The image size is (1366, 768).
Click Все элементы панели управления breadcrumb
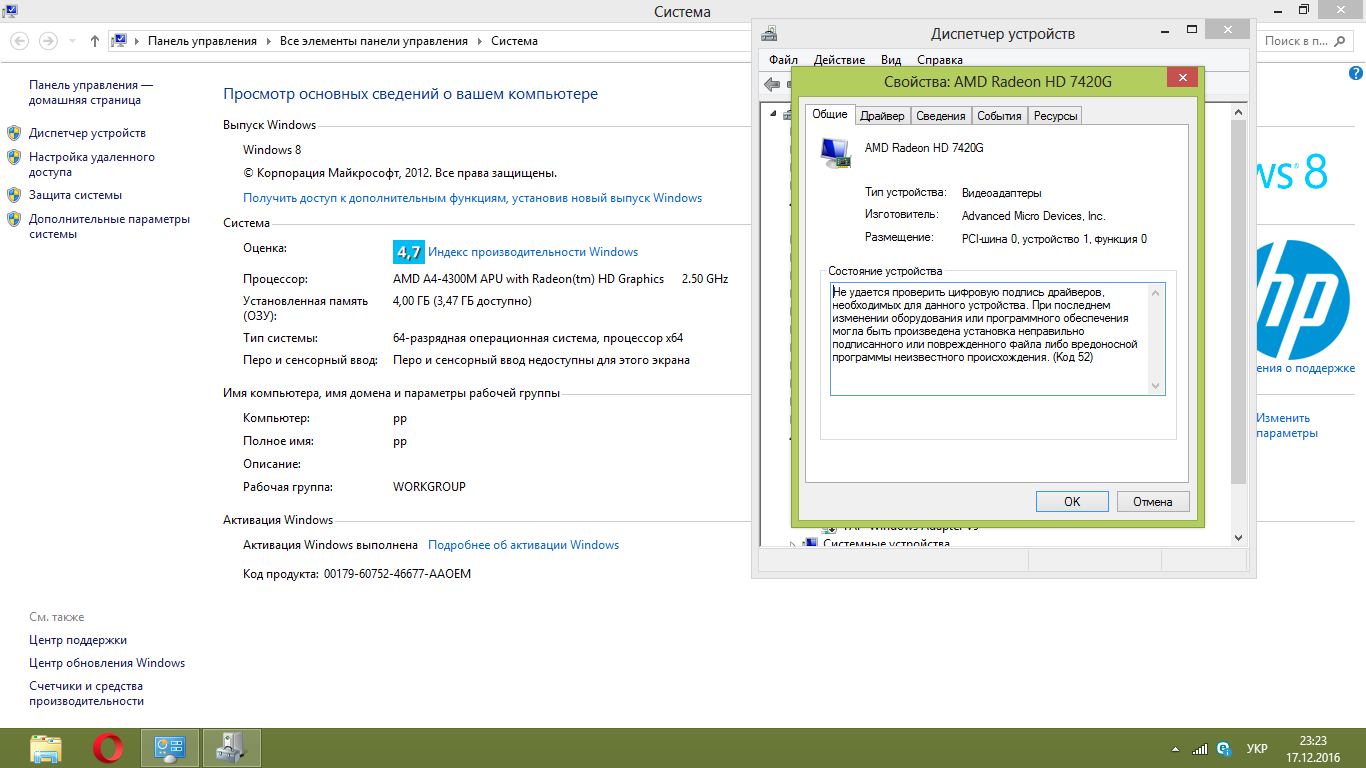click(374, 41)
